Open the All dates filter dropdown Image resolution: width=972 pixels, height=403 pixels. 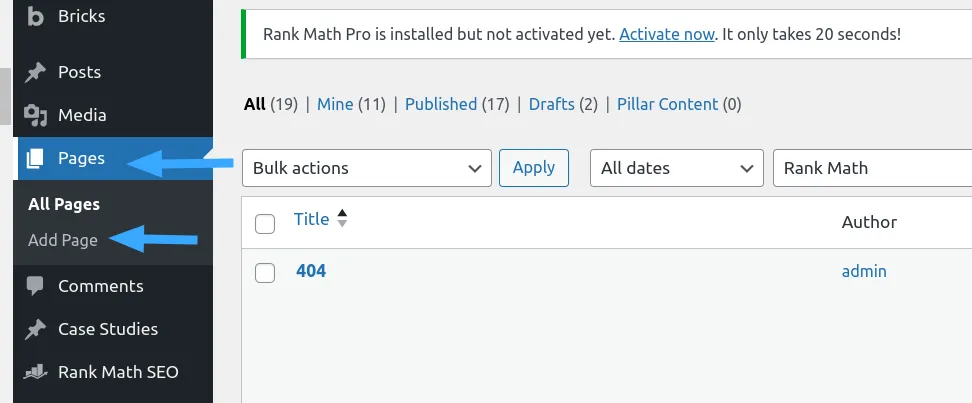tap(677, 168)
